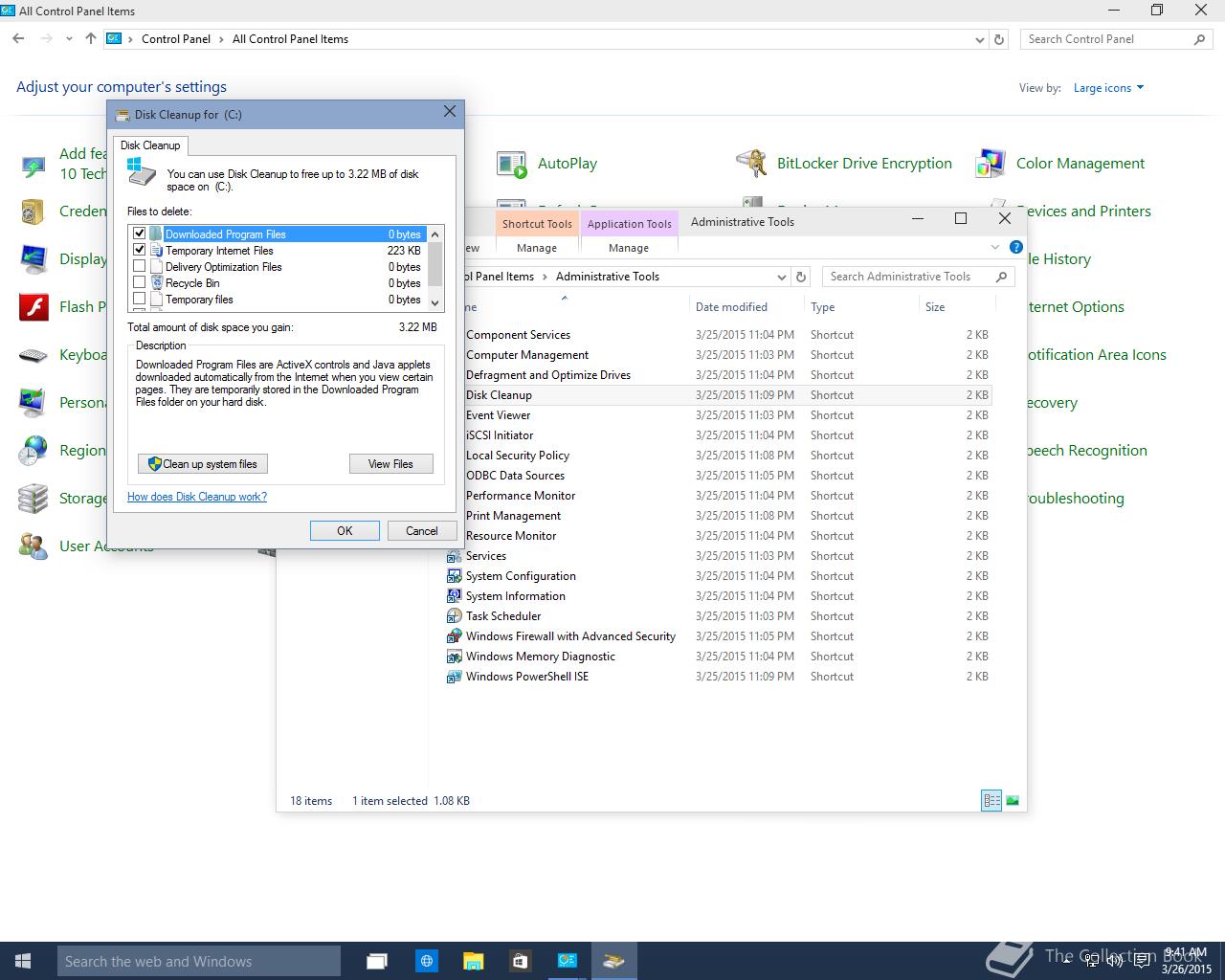Cancel the Disk Cleanup dialog
The image size is (1225, 980).
click(x=422, y=531)
